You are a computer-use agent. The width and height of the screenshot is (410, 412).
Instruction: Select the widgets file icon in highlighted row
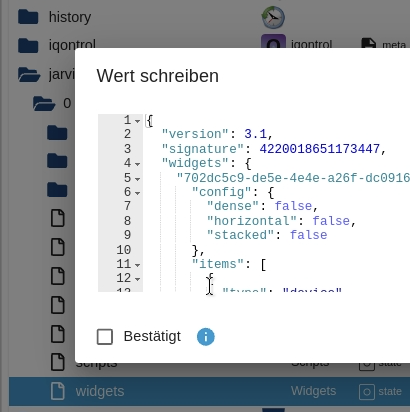tap(58, 391)
